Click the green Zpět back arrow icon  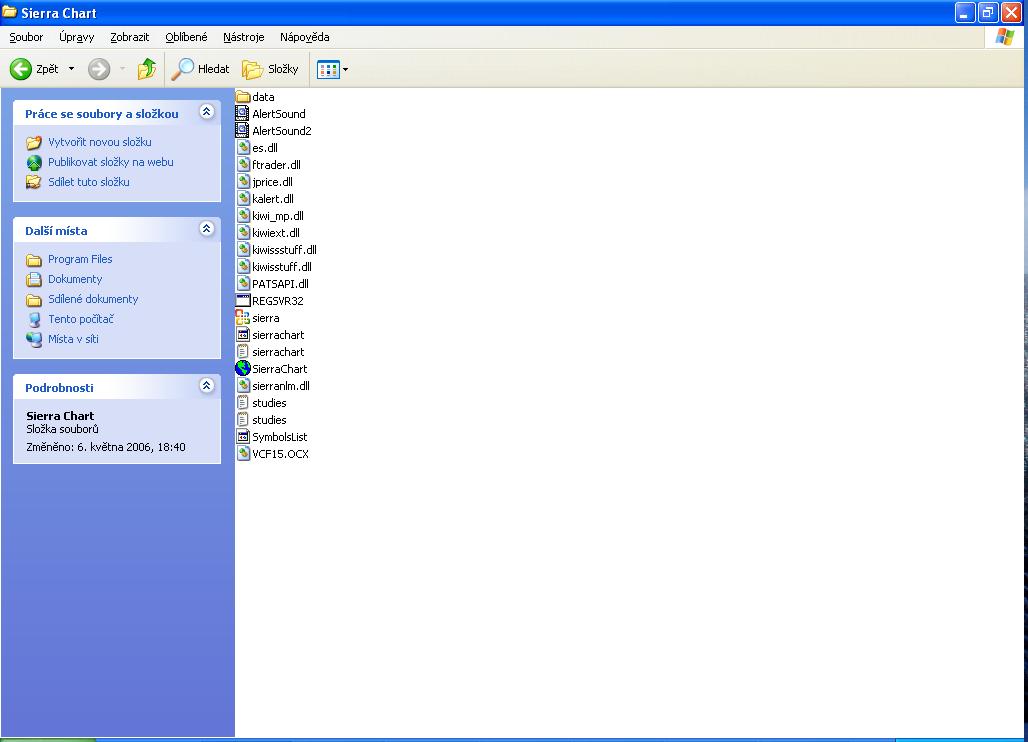[x=20, y=69]
